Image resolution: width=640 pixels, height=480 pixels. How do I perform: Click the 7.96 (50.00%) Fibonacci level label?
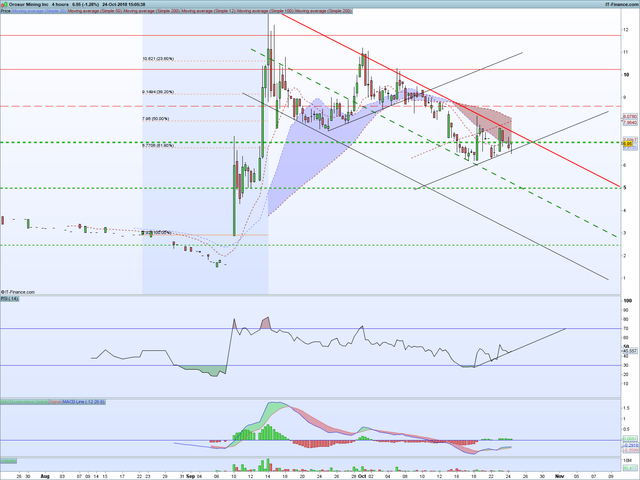(156, 119)
